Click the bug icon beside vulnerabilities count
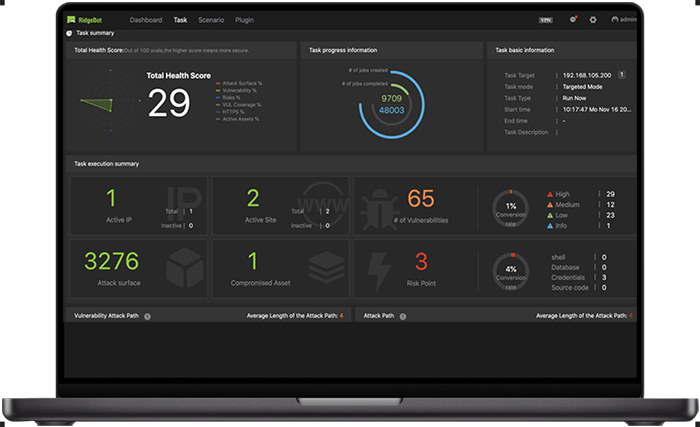The width and height of the screenshot is (700, 427). point(380,203)
